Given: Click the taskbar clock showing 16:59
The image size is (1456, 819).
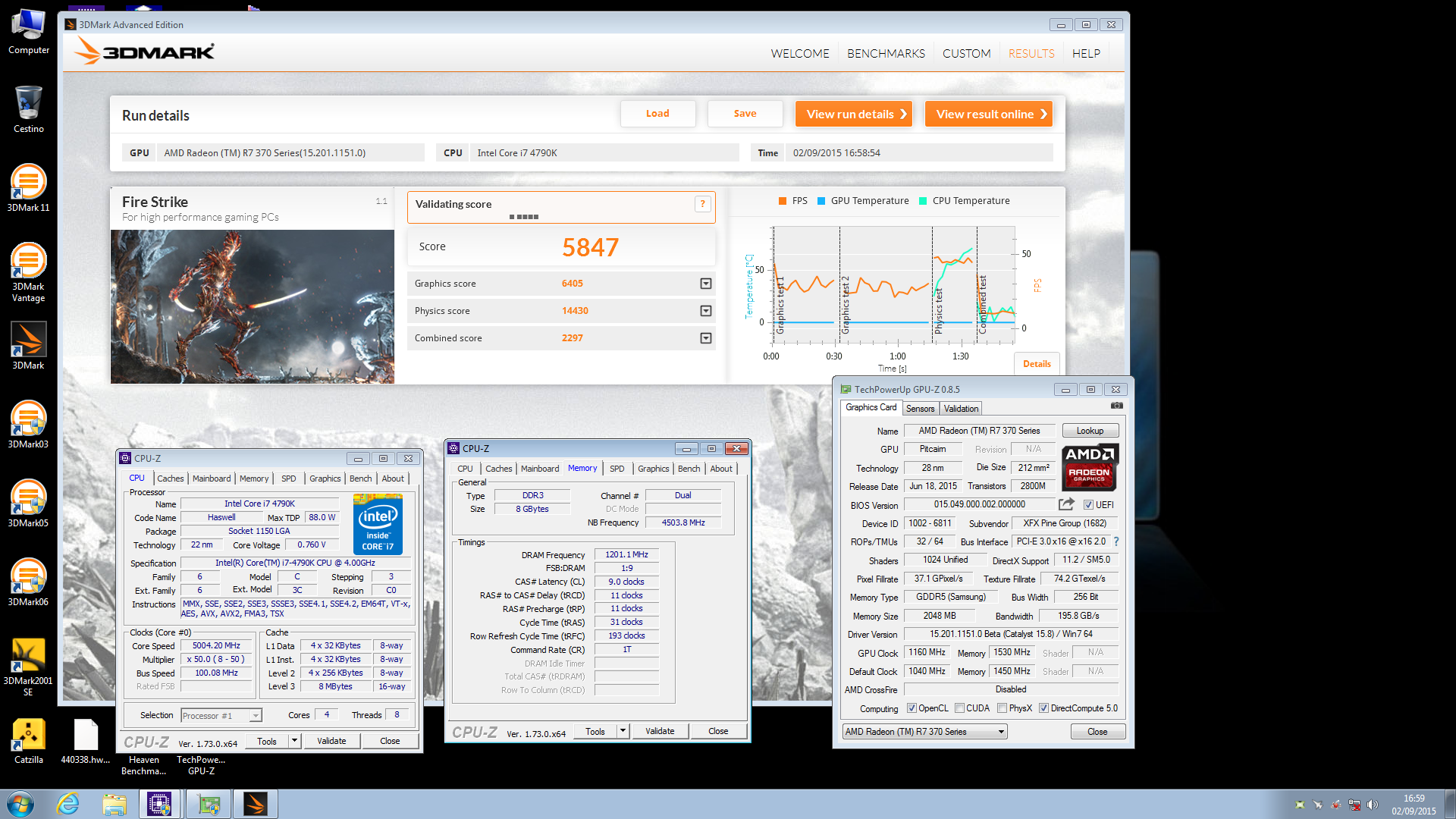Looking at the screenshot, I should click(1414, 805).
